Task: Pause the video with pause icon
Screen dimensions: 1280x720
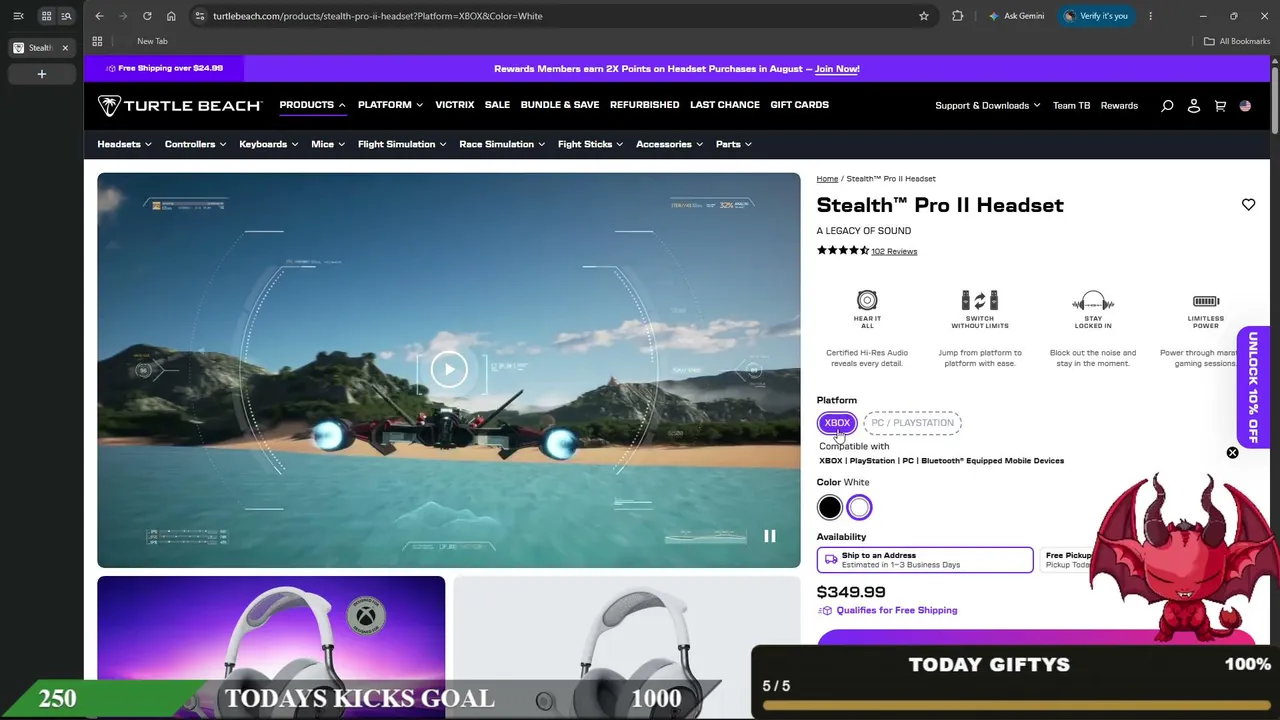Action: (x=770, y=537)
